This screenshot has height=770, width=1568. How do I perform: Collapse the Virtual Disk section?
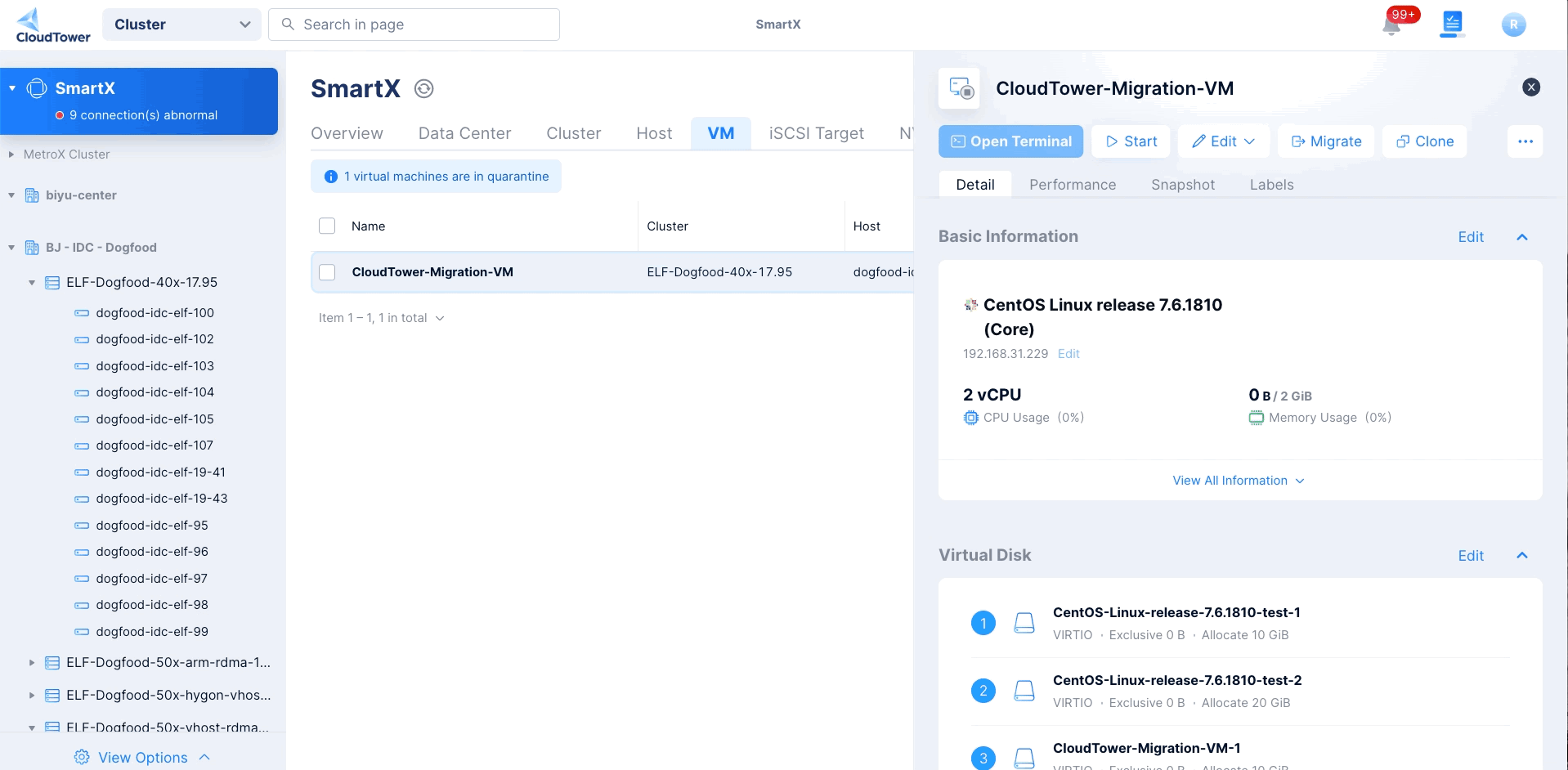(x=1521, y=556)
